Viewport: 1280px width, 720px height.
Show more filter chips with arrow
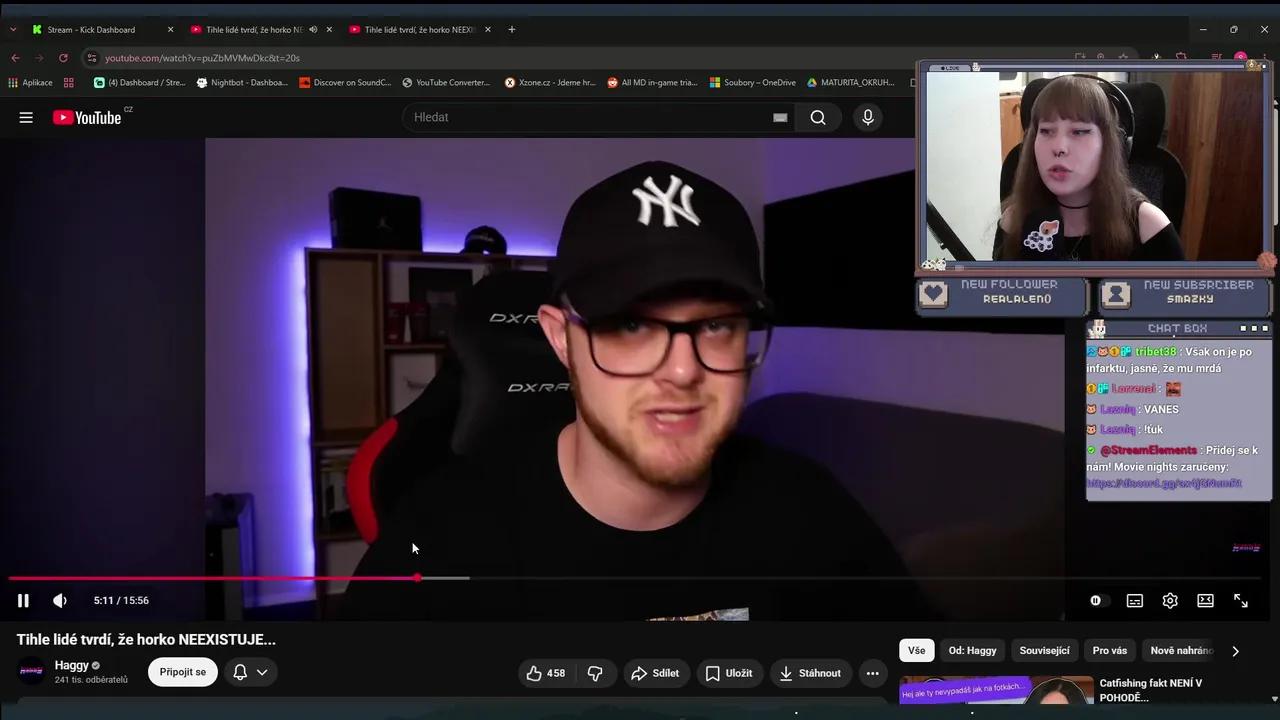1235,651
